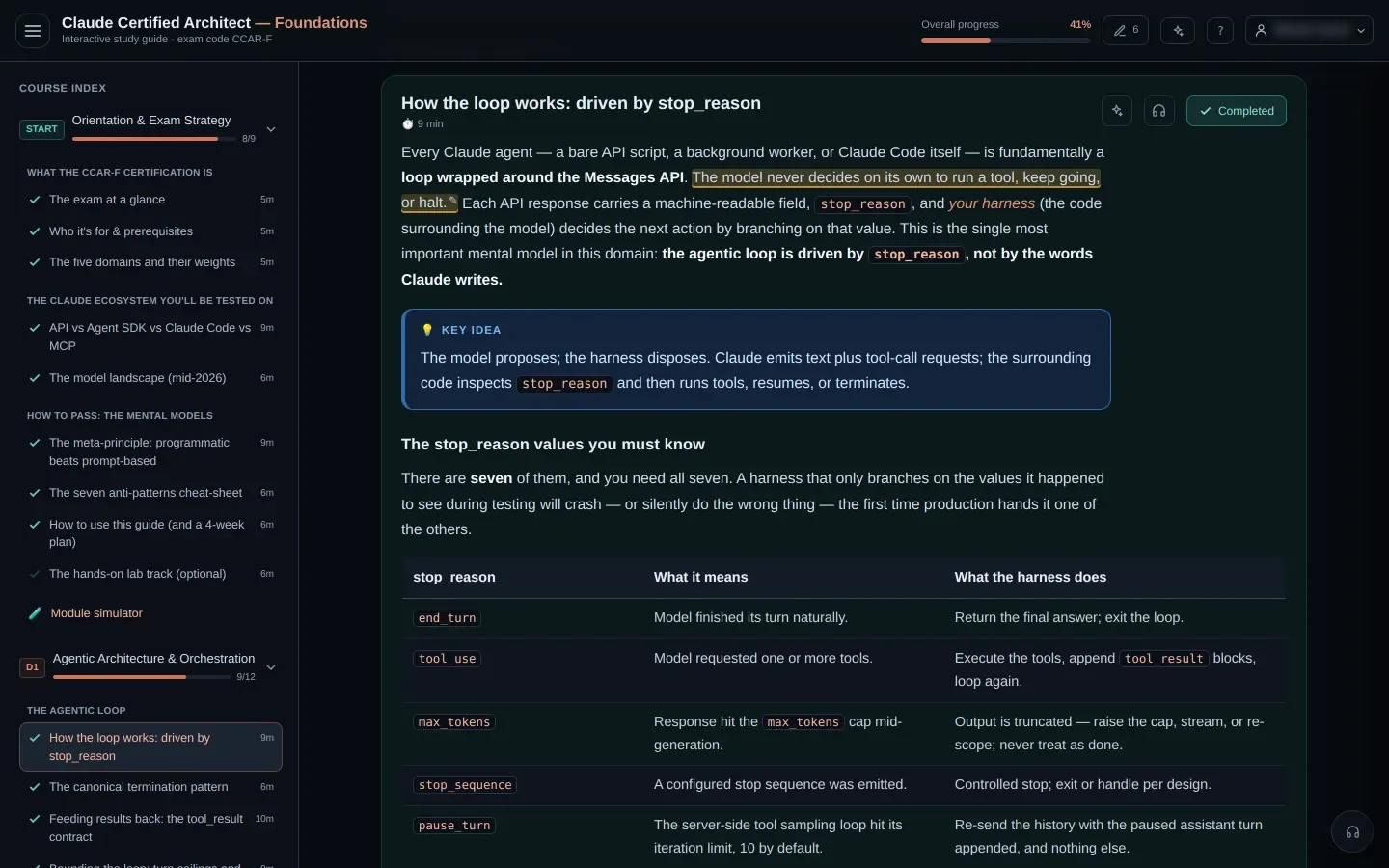Click the 41% progress percentage
The width and height of the screenshot is (1389, 868).
(x=1080, y=25)
